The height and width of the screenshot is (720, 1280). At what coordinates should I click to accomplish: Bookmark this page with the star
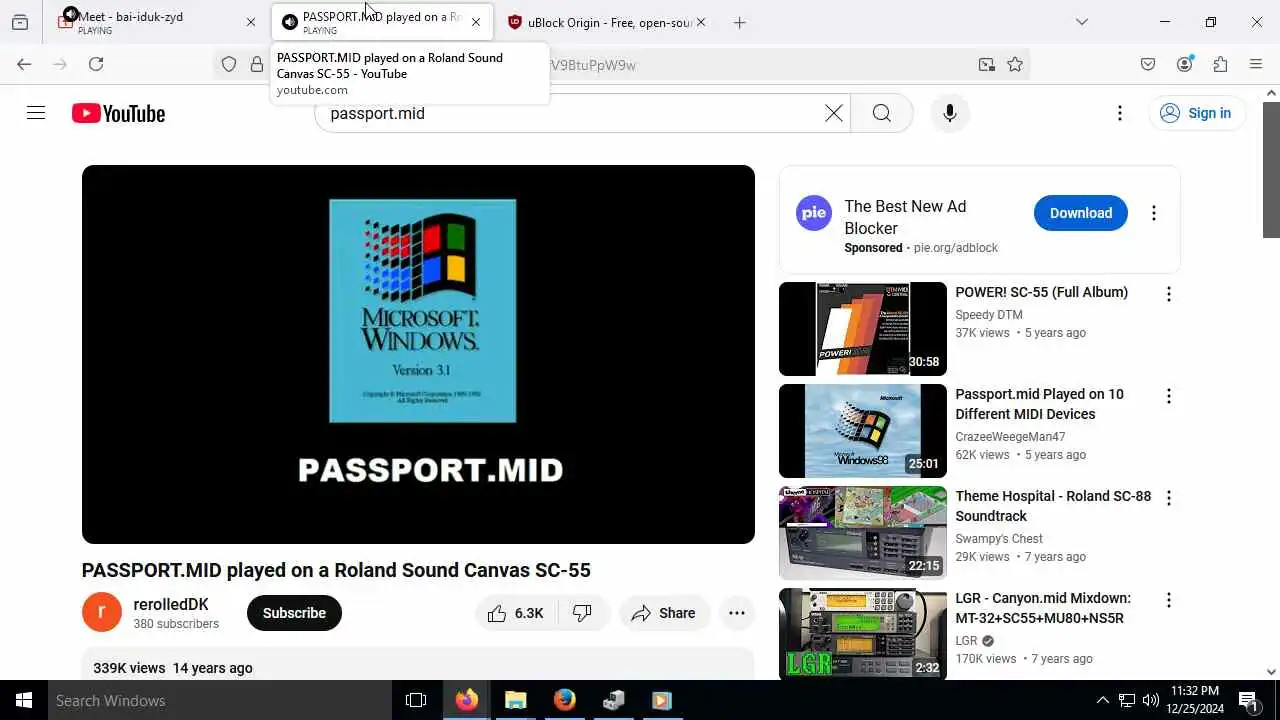pyautogui.click(x=1015, y=64)
